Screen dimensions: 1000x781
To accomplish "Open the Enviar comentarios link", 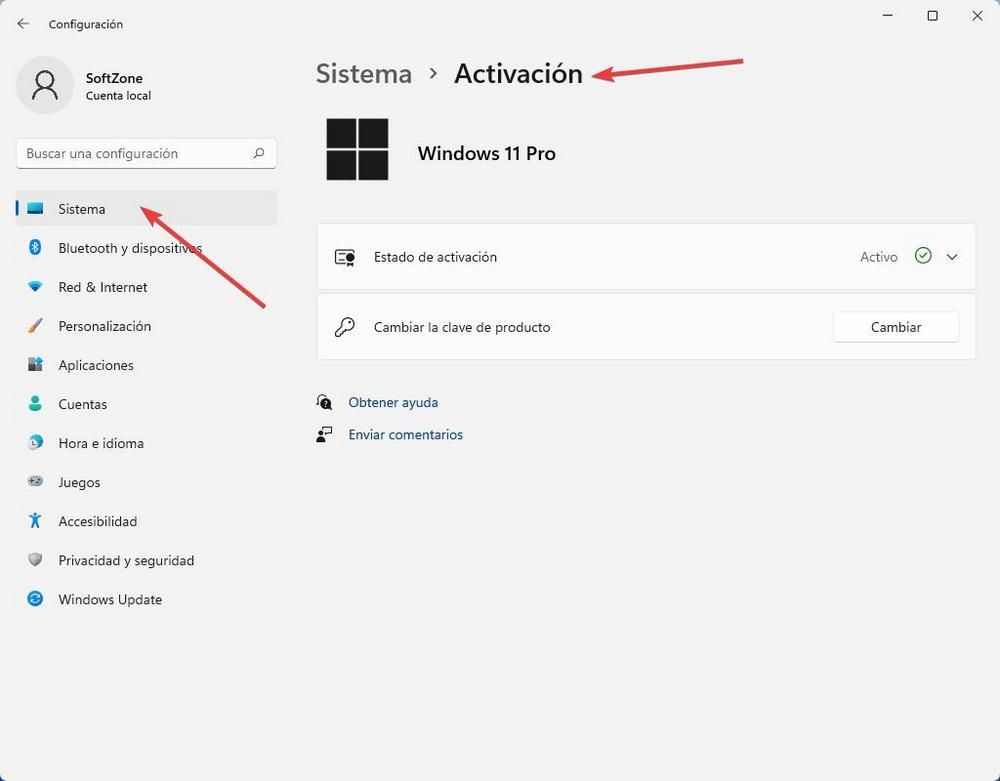I will tap(406, 435).
